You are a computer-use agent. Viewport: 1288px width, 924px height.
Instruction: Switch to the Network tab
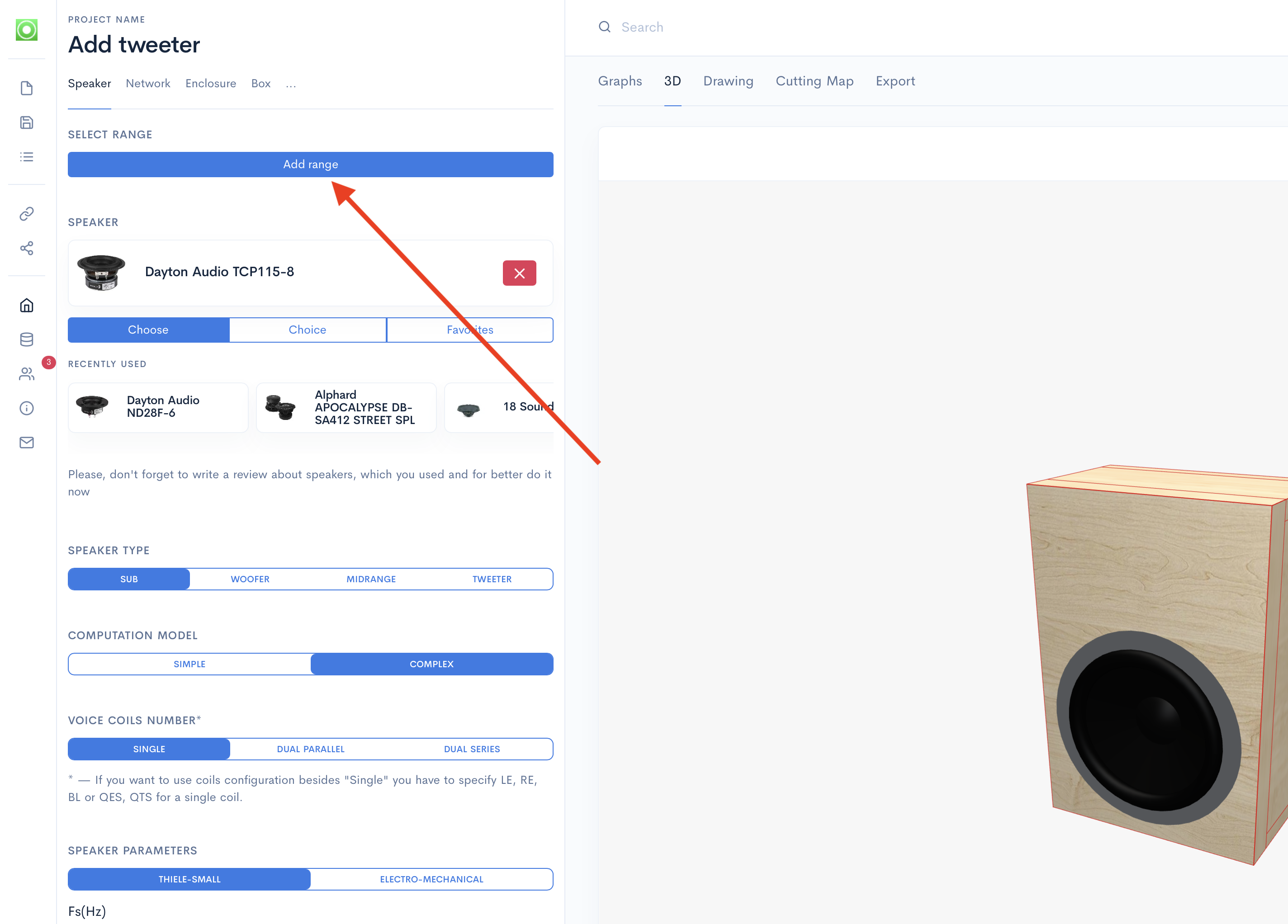(x=147, y=84)
